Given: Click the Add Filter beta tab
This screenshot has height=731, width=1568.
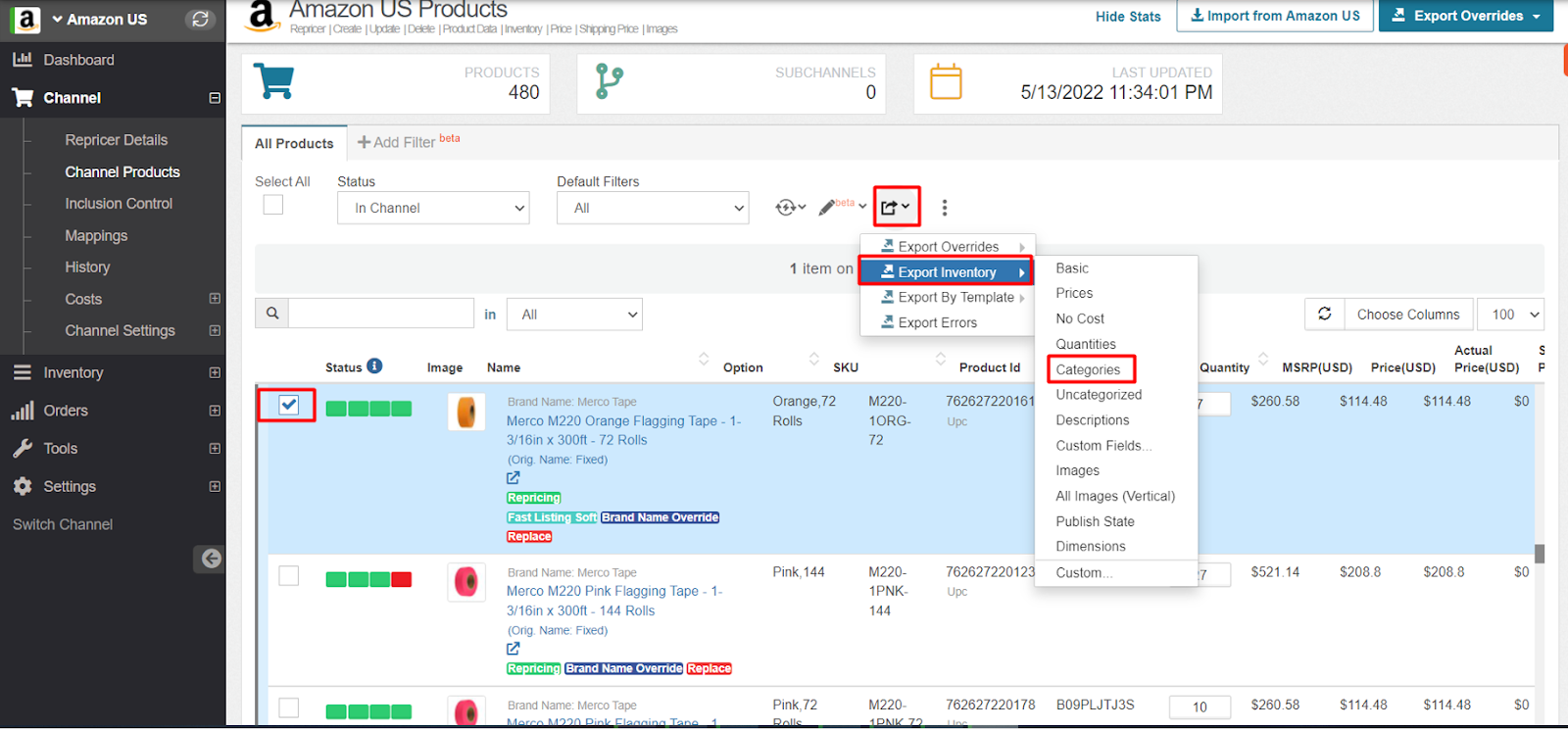Looking at the screenshot, I should click(x=409, y=142).
